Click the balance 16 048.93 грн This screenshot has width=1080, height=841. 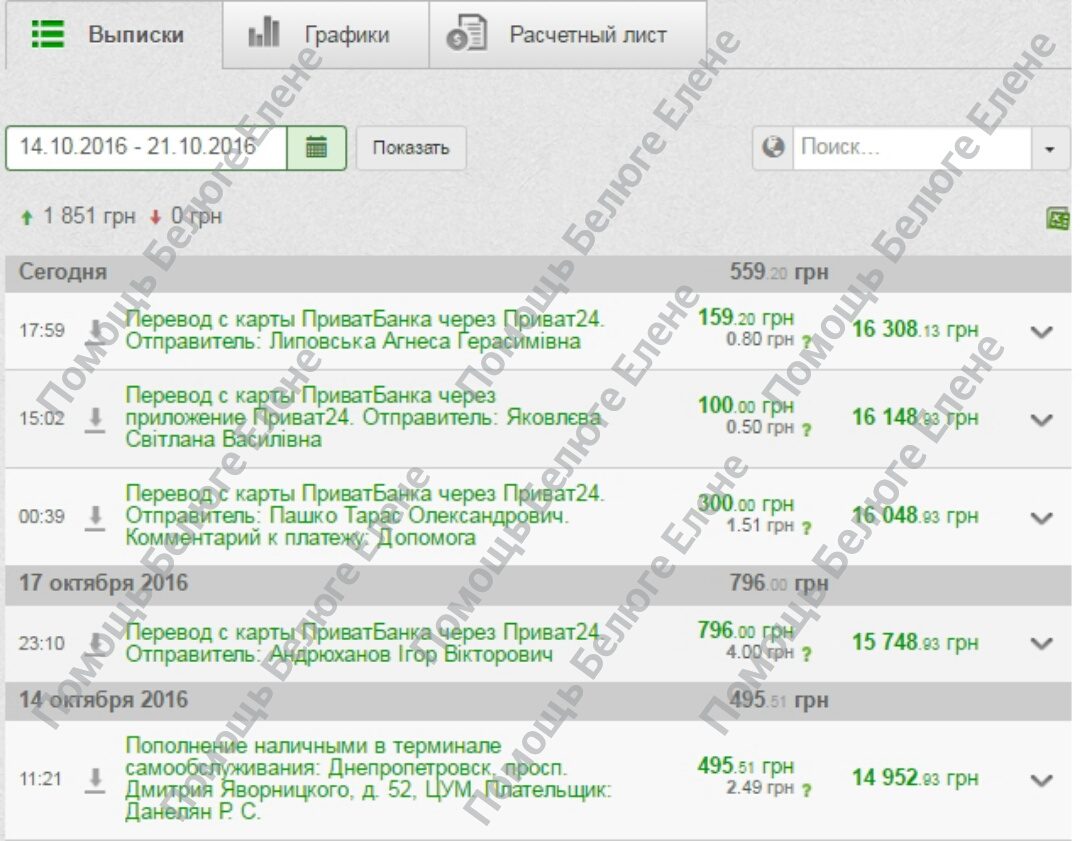pos(915,516)
